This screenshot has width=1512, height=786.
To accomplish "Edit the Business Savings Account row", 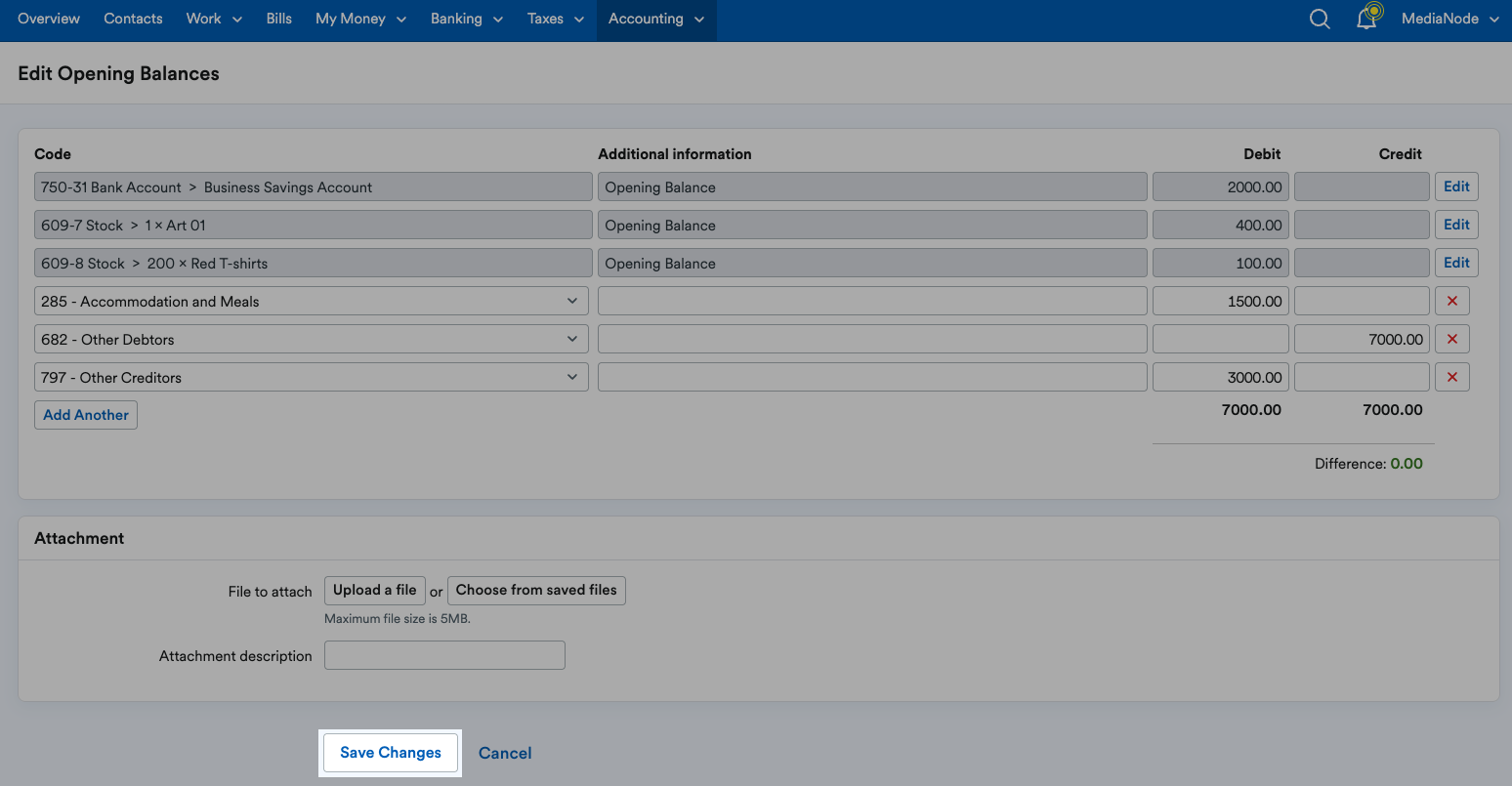I will point(1456,186).
